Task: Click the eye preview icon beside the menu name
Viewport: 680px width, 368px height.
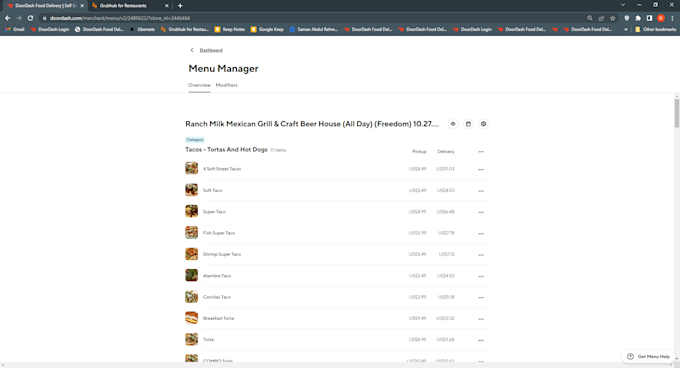Action: (x=453, y=124)
